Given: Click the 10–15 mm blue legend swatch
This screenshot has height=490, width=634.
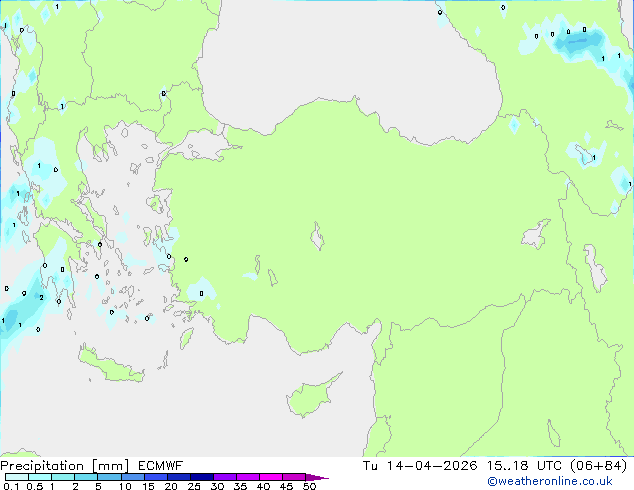Looking at the screenshot, I should [132, 477].
